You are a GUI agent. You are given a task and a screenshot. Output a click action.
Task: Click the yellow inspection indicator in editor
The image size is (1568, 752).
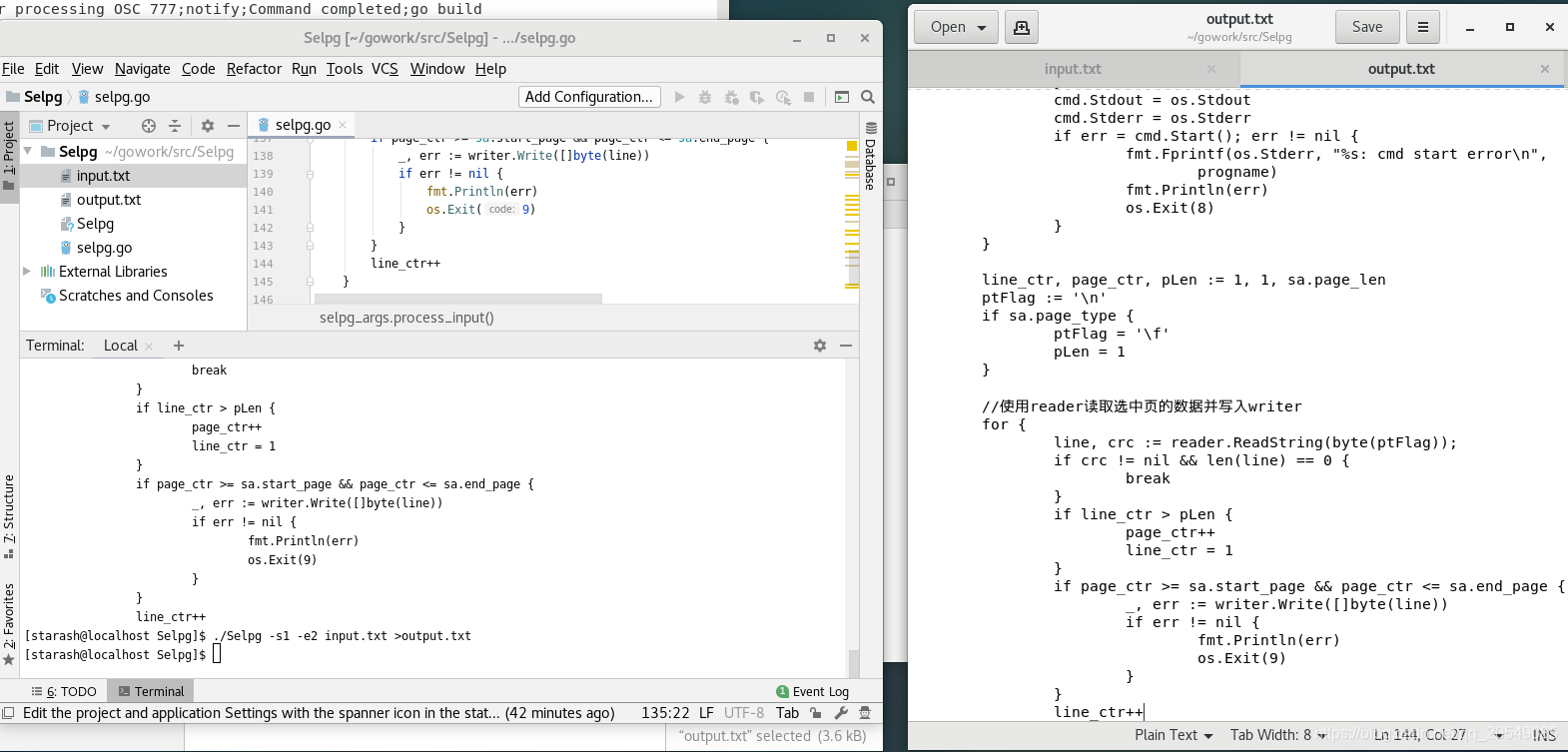point(852,146)
